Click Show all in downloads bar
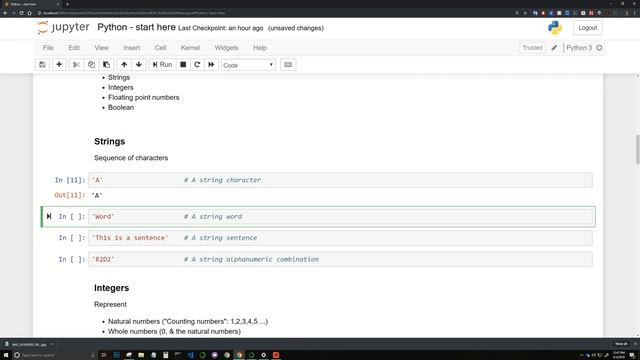 (x=621, y=344)
